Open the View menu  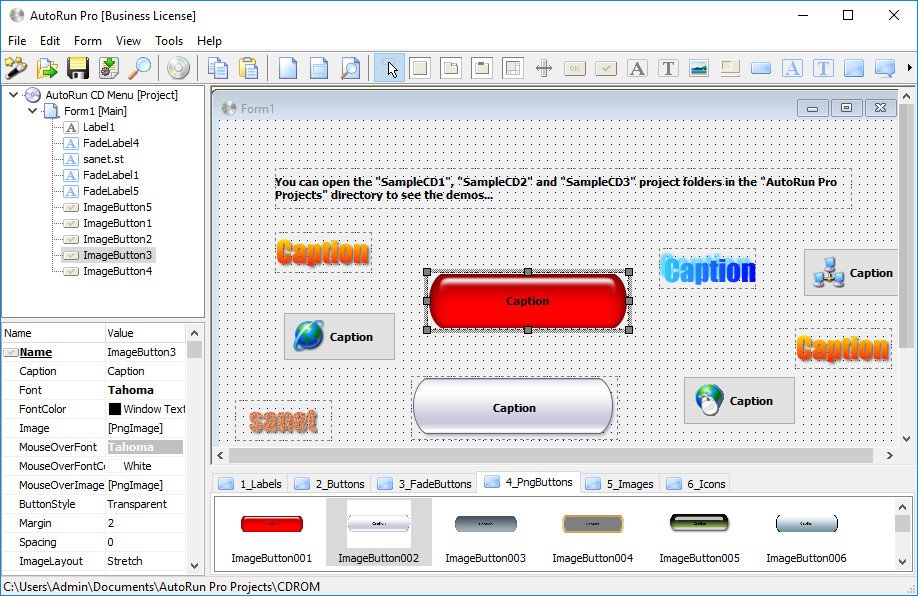[128, 40]
